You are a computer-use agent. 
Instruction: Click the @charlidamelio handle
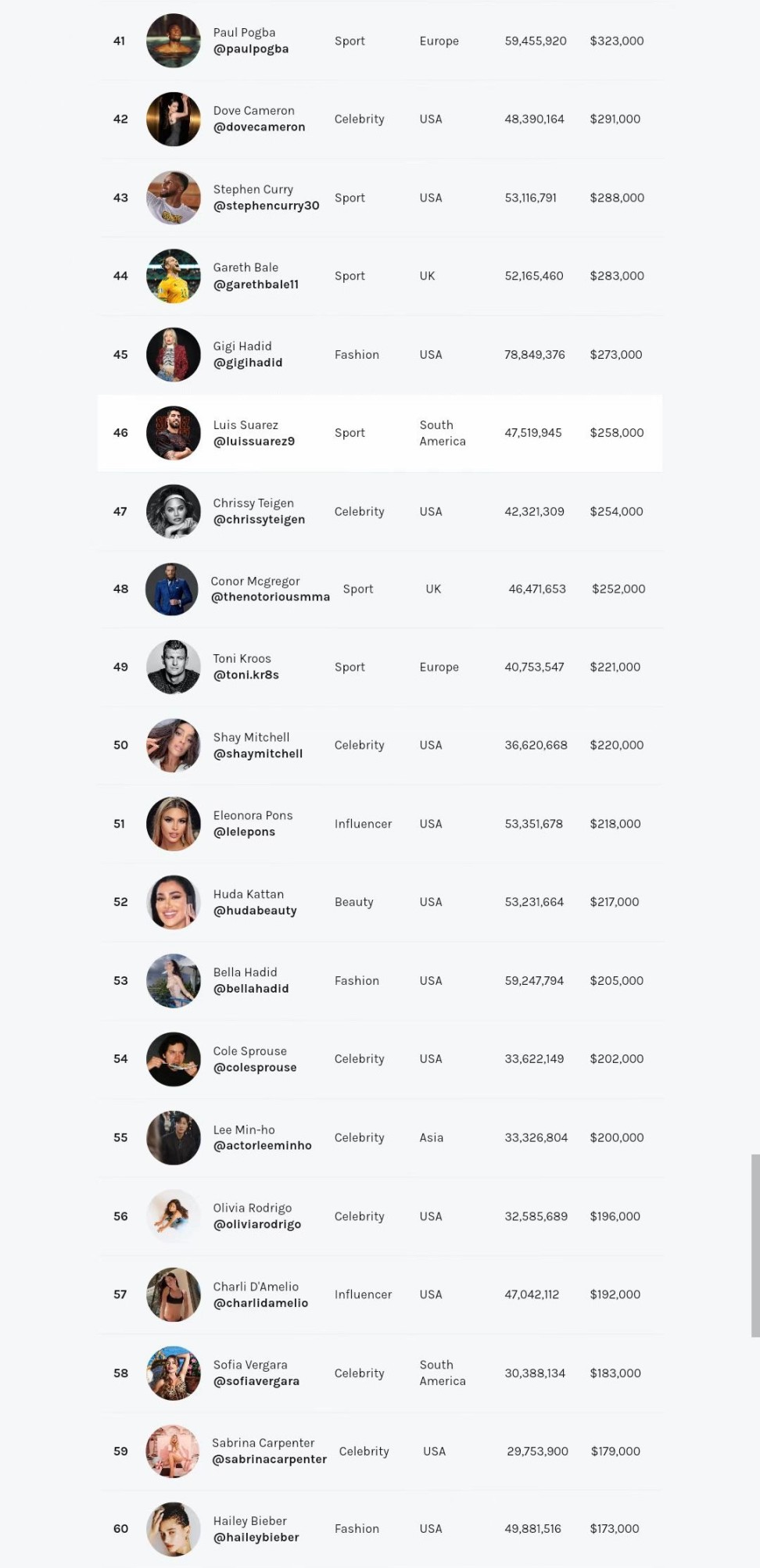[x=260, y=1303]
